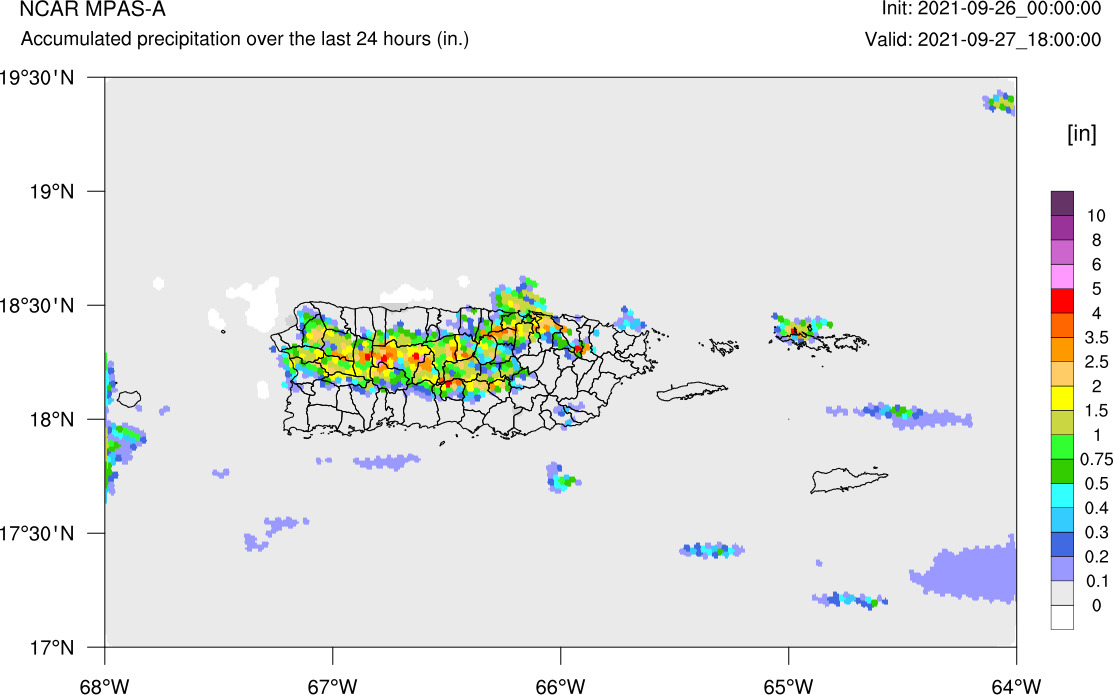Click the white swatch below legend value 0
1113x695 pixels.
click(1062, 617)
